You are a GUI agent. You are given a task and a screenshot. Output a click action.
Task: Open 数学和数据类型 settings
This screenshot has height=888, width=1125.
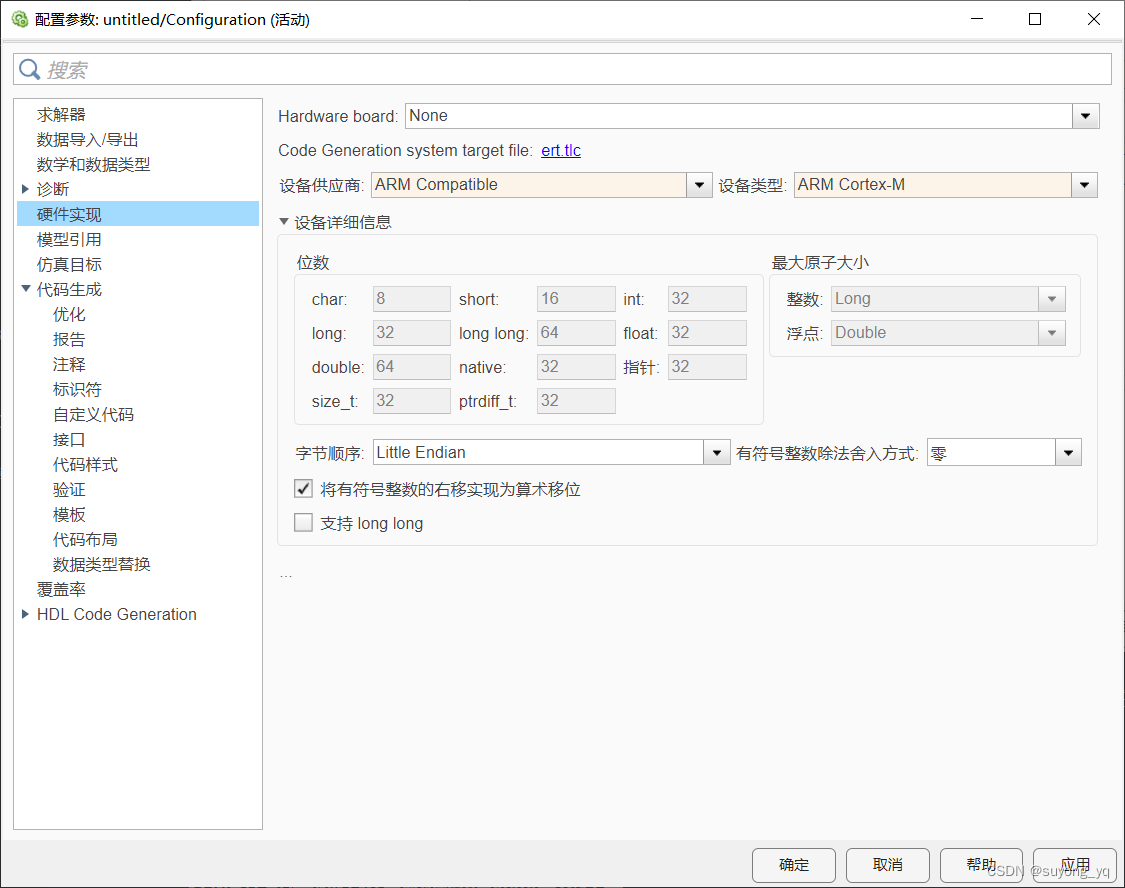pos(93,164)
